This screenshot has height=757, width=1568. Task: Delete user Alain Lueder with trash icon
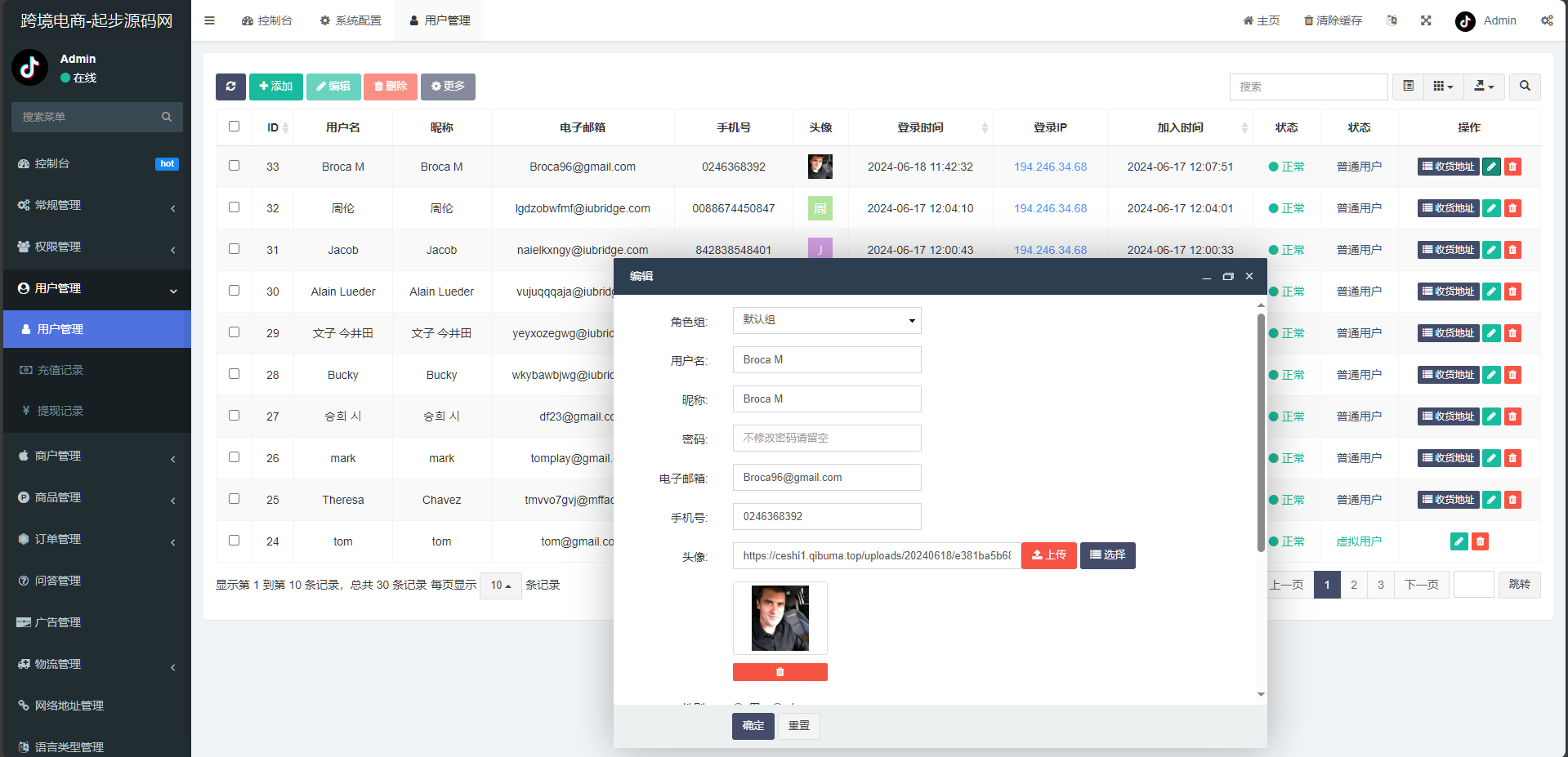coord(1512,292)
